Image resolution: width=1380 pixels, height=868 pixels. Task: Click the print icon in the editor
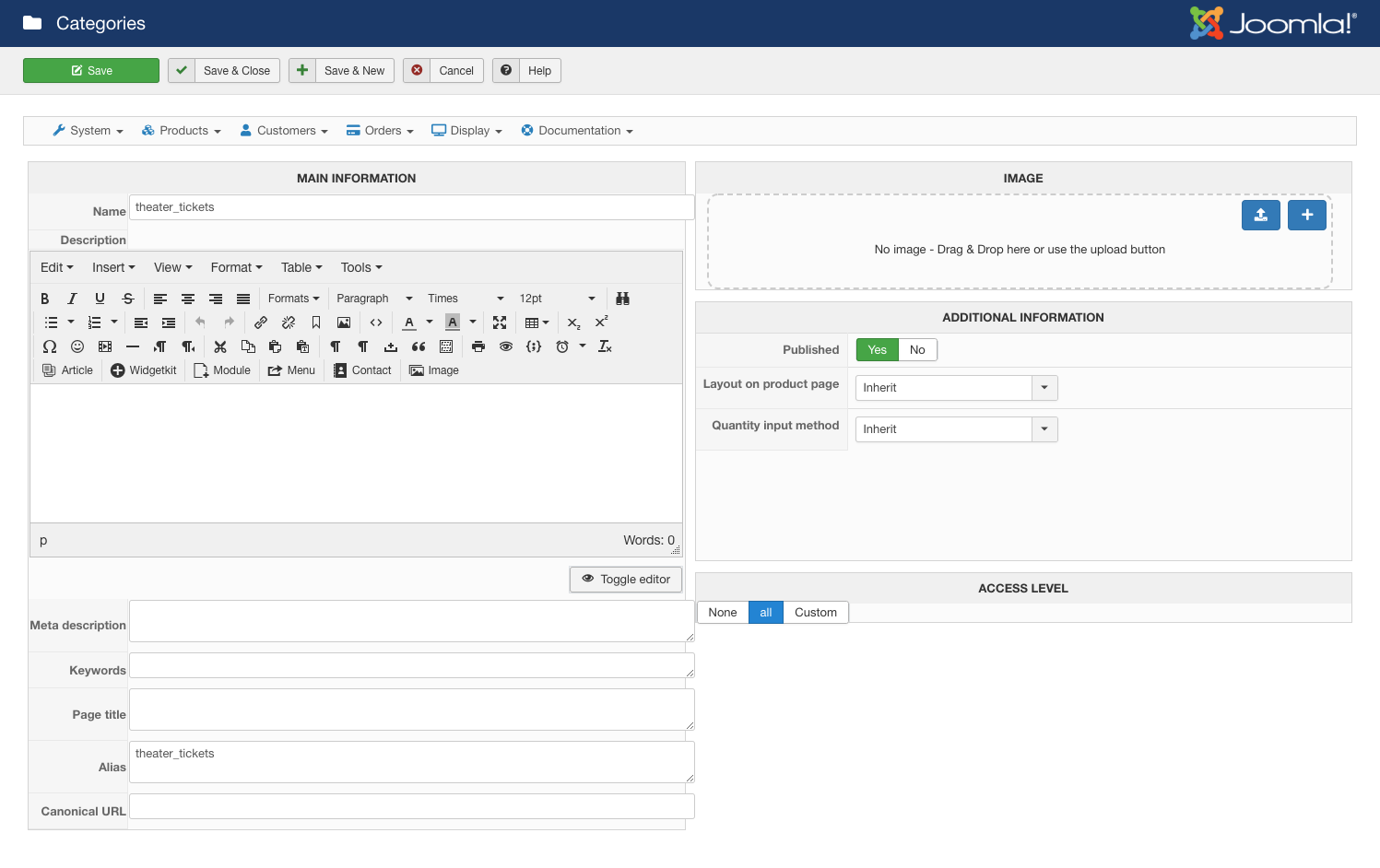478,346
